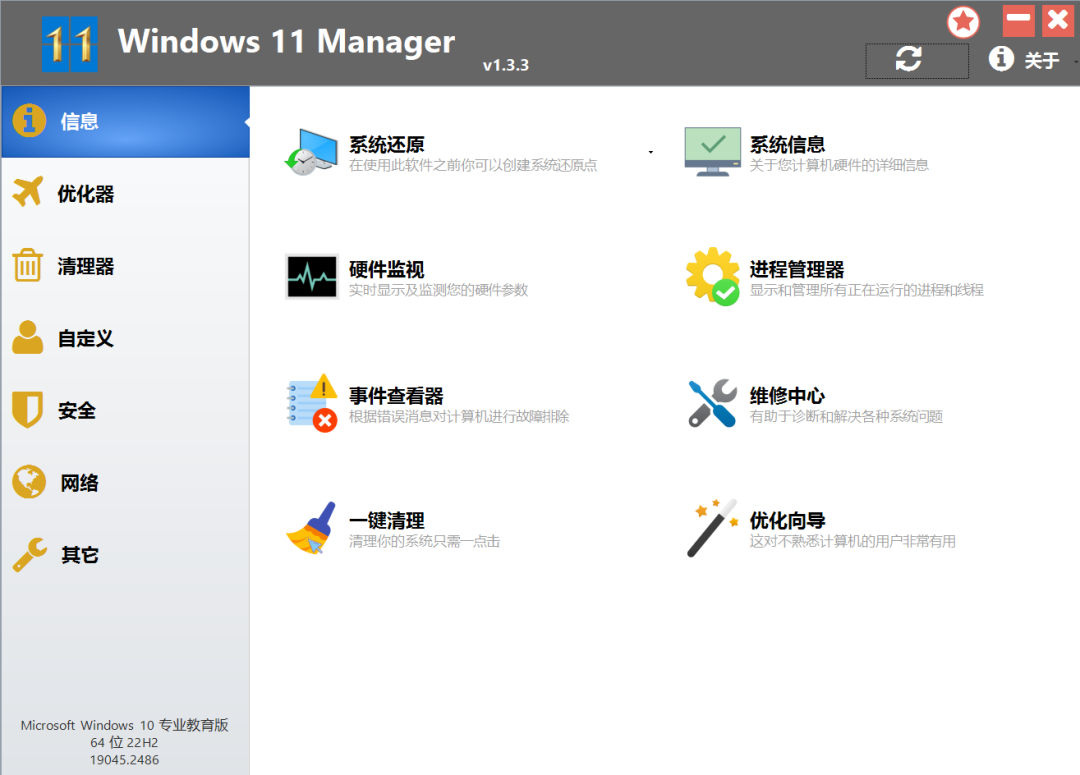The height and width of the screenshot is (775, 1080).
Task: Click description 有助于诊断和解决各种系统问题
Action: [x=846, y=417]
